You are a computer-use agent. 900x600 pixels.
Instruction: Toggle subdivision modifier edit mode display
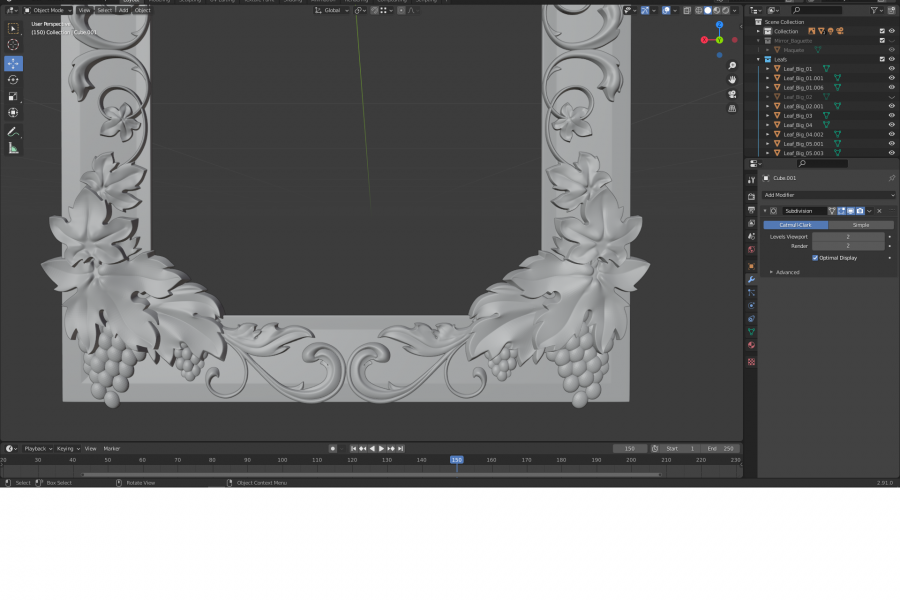[841, 211]
